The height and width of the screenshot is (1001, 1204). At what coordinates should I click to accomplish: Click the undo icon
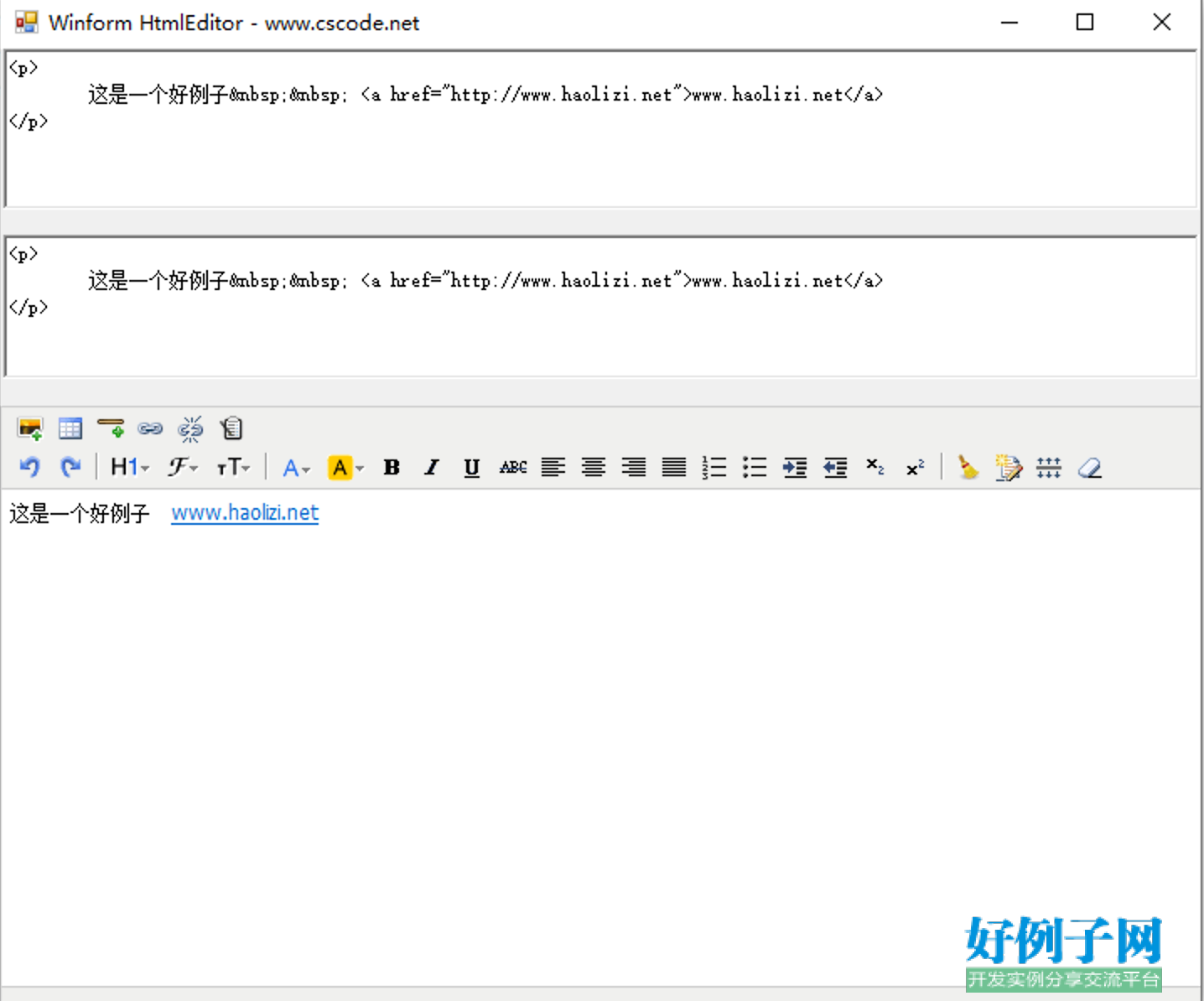29,467
